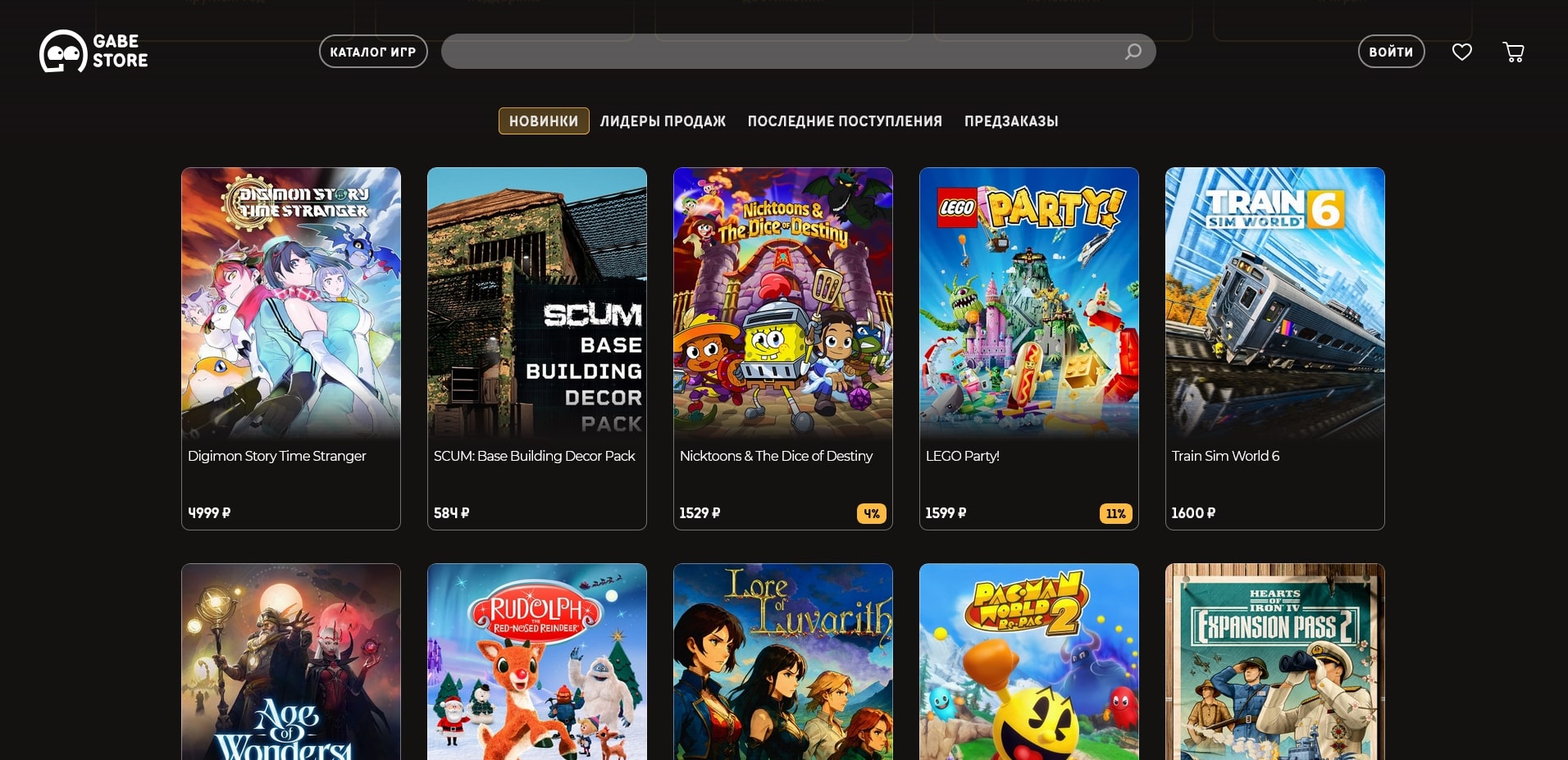
Task: Click the Войти login button
Action: 1392,52
